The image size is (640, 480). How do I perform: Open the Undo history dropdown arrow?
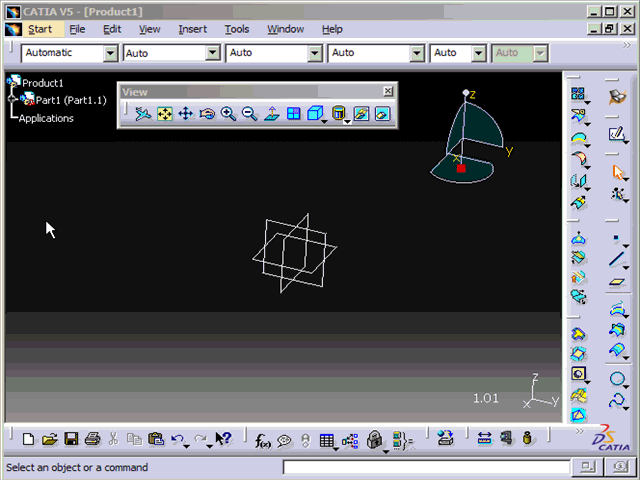click(187, 447)
